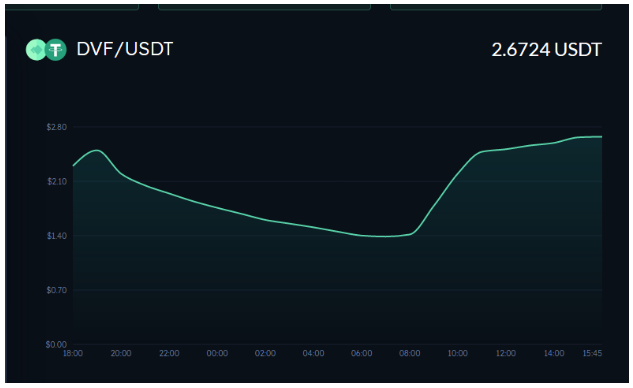Click the 00:00 time axis label
The width and height of the screenshot is (633, 388).
coord(217,353)
